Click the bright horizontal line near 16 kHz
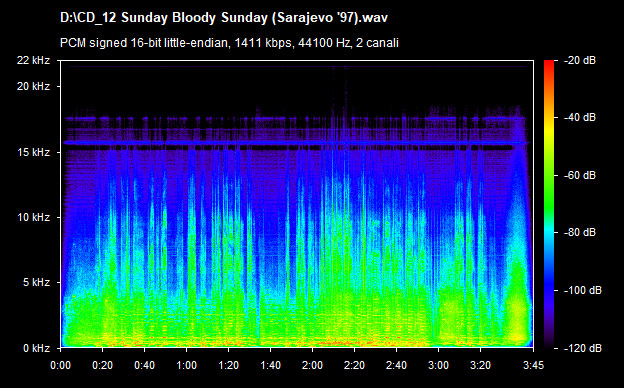The height and width of the screenshot is (388, 624). [296, 142]
